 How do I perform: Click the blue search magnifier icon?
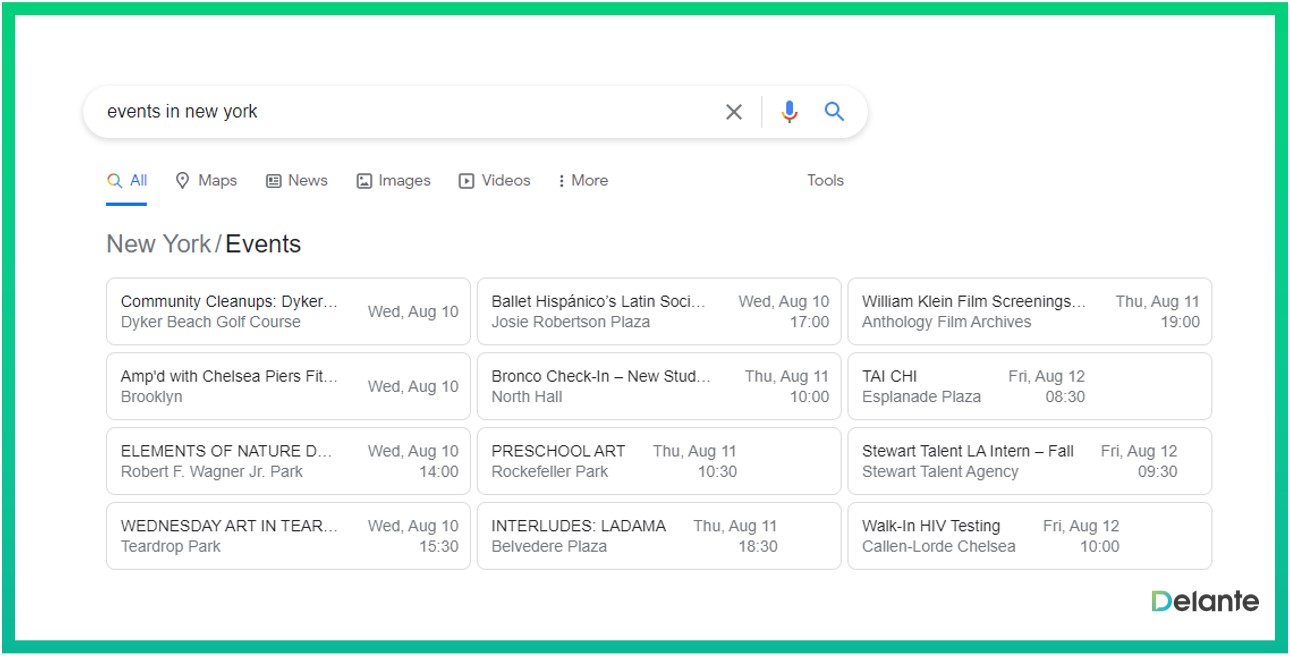click(x=834, y=112)
